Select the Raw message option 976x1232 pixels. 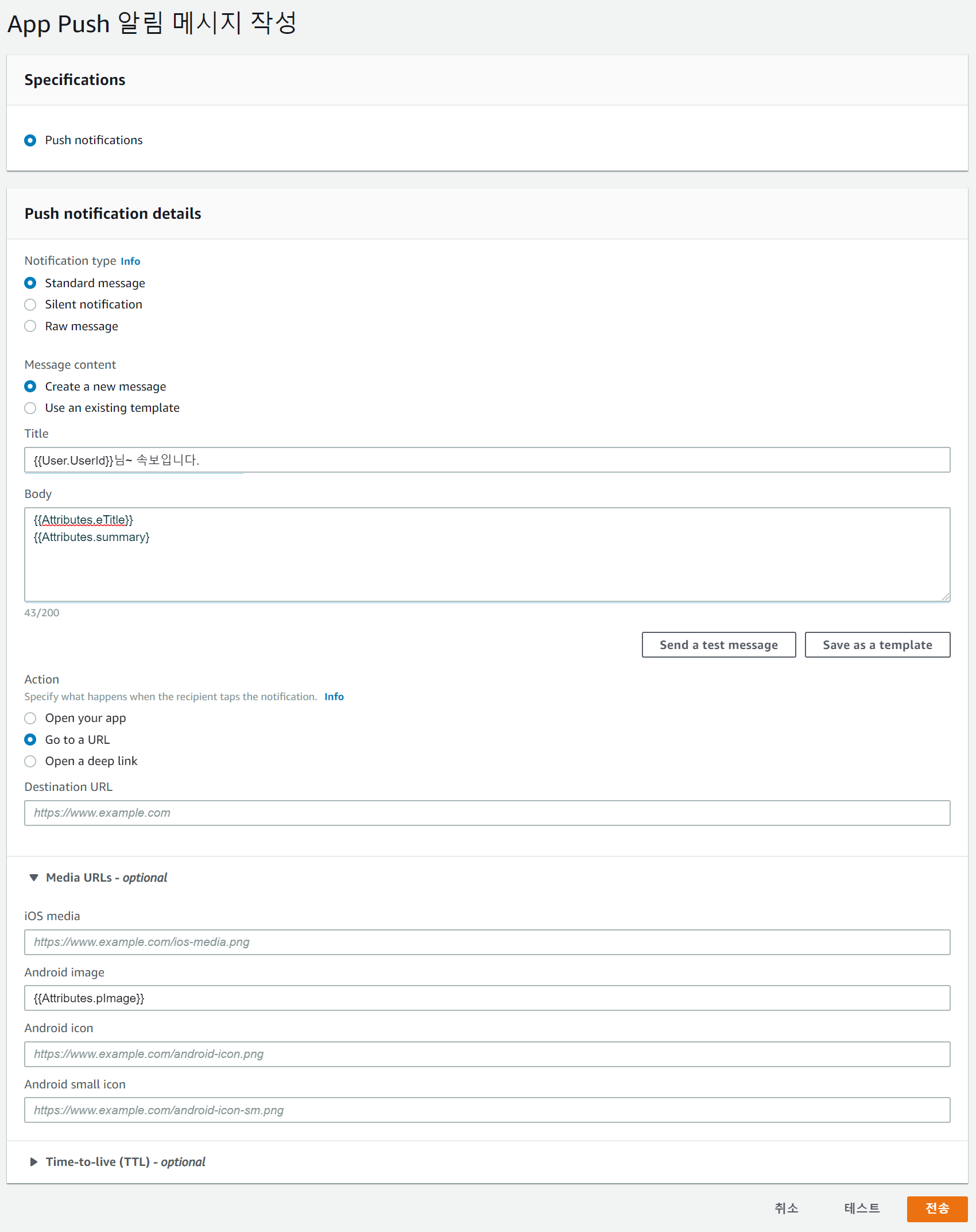[x=30, y=326]
